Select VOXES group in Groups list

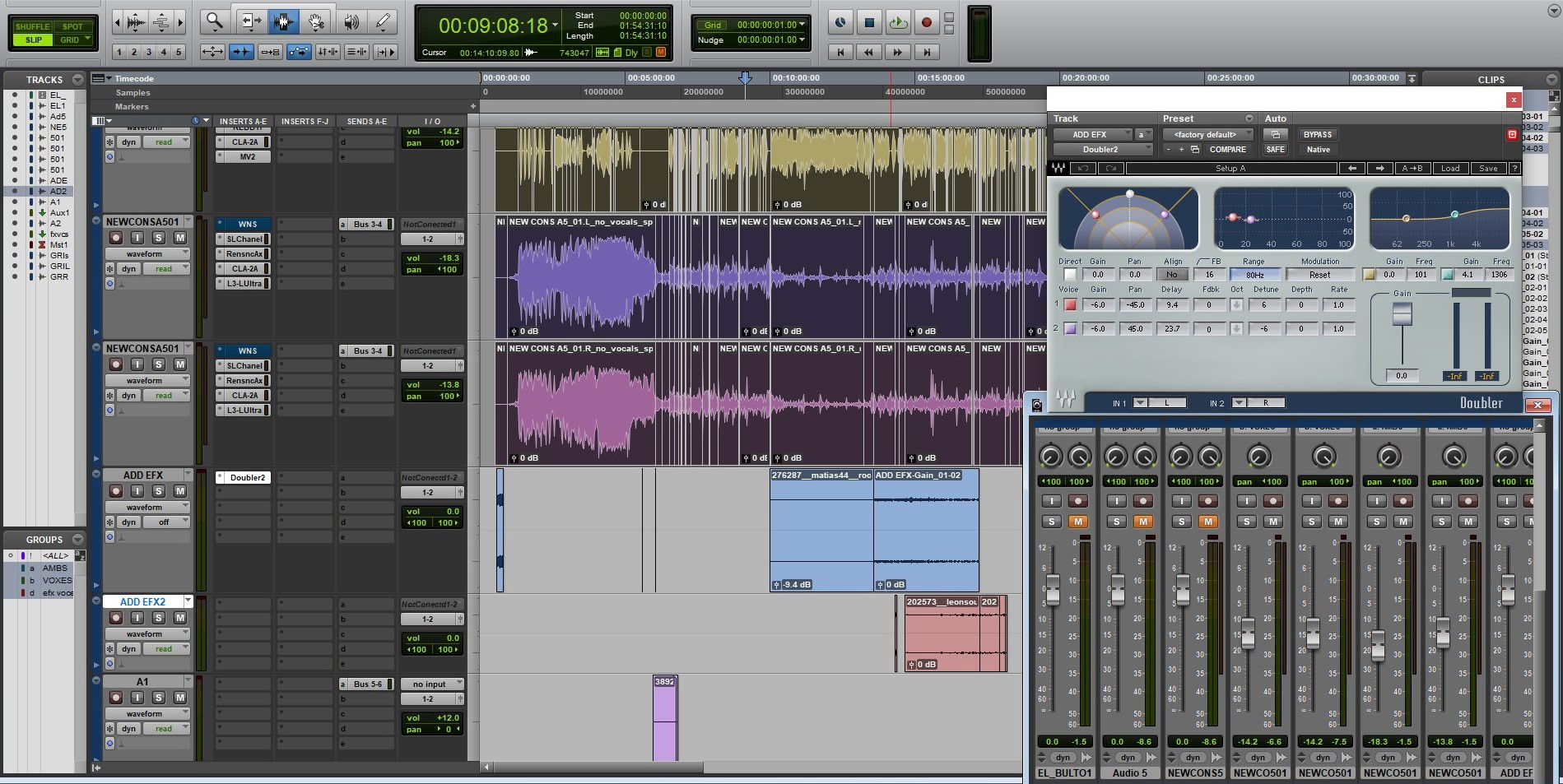(x=58, y=580)
